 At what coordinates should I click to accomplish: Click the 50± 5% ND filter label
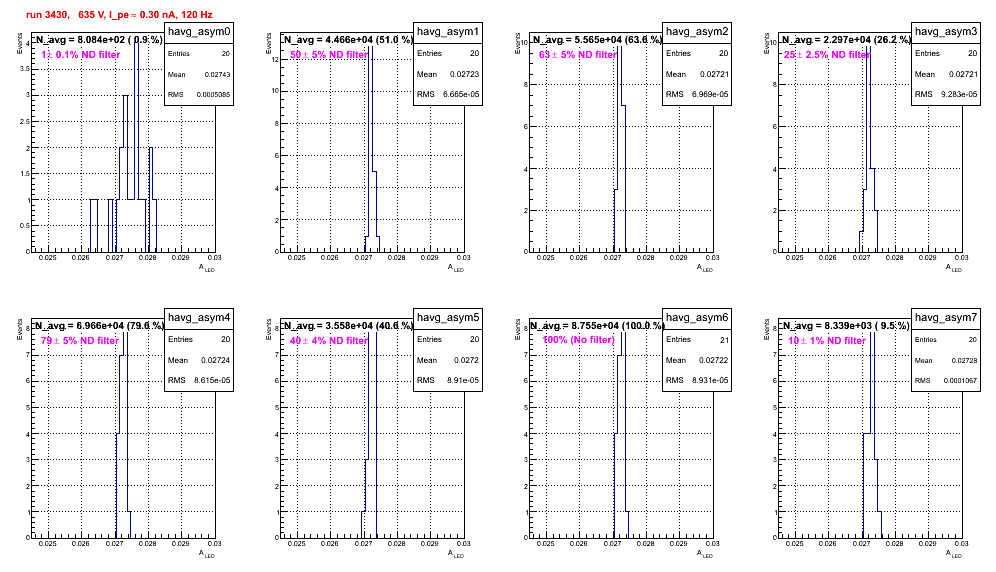[329, 55]
